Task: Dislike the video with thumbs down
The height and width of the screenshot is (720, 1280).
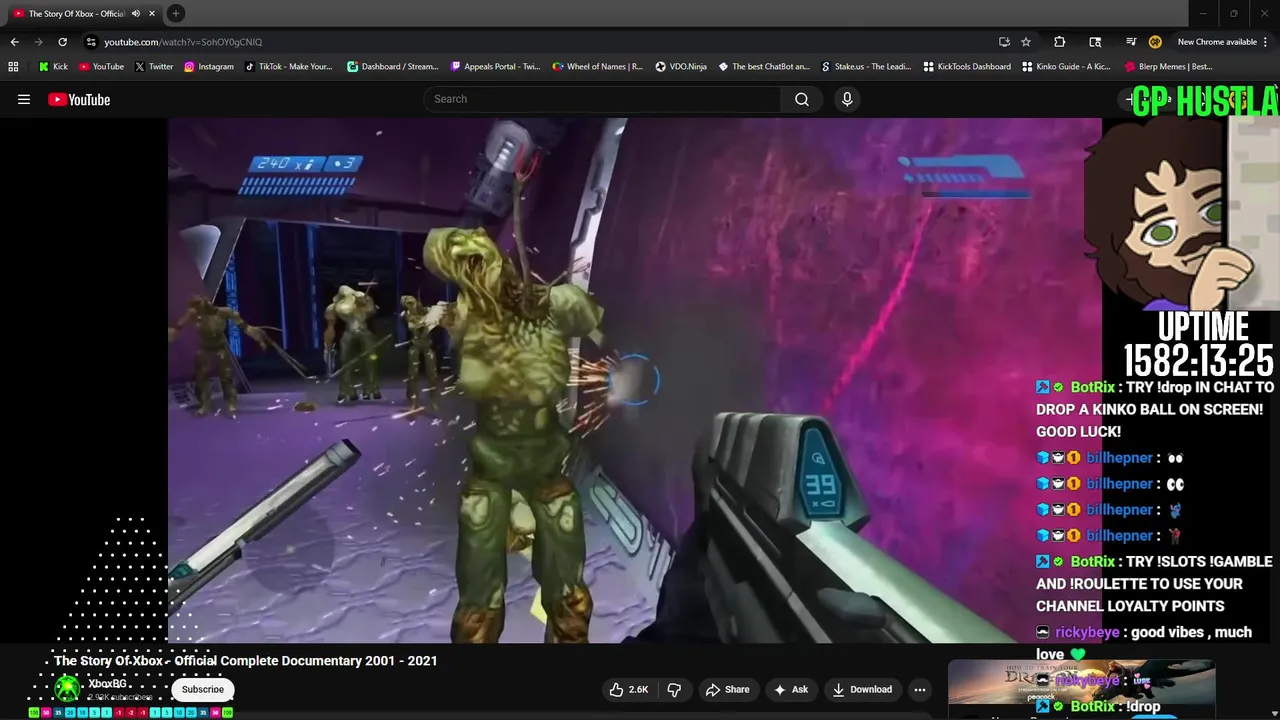Action: coord(674,689)
